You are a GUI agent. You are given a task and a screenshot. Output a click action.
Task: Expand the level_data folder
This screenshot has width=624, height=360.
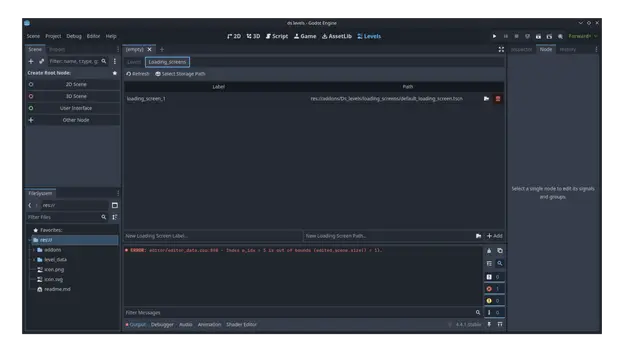34,260
